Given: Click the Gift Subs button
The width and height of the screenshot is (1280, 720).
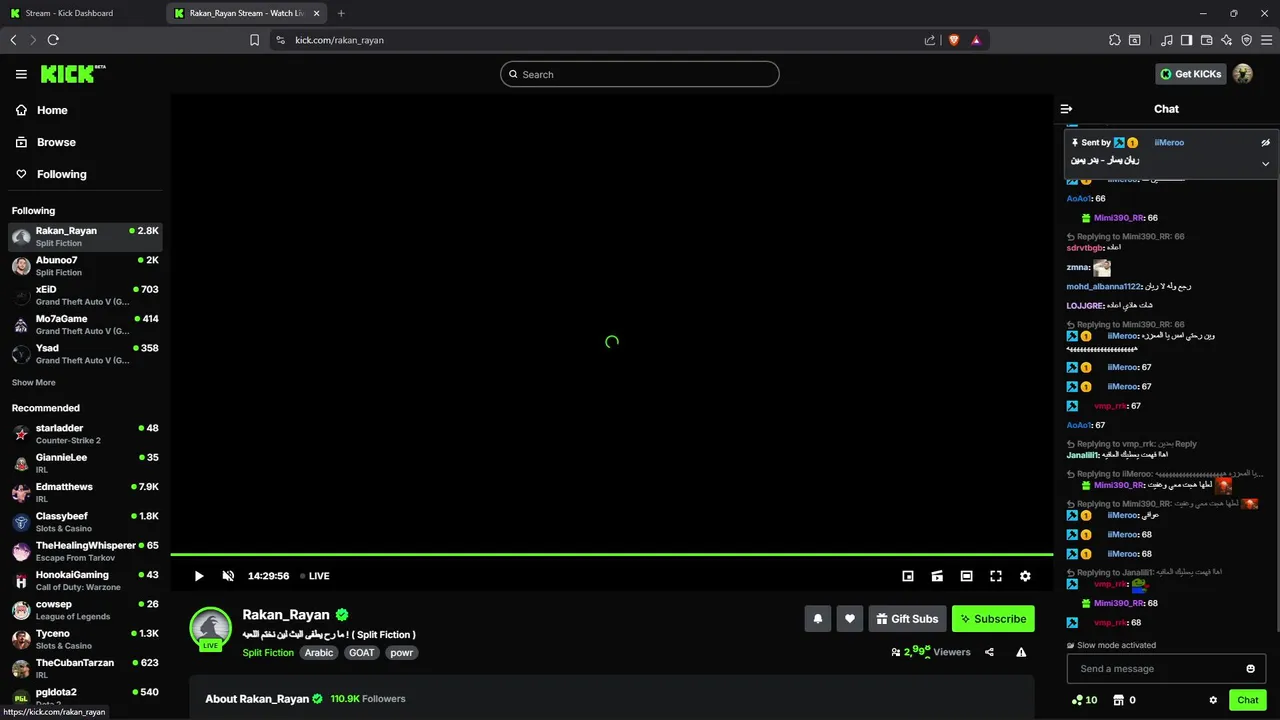Looking at the screenshot, I should pos(907,619).
